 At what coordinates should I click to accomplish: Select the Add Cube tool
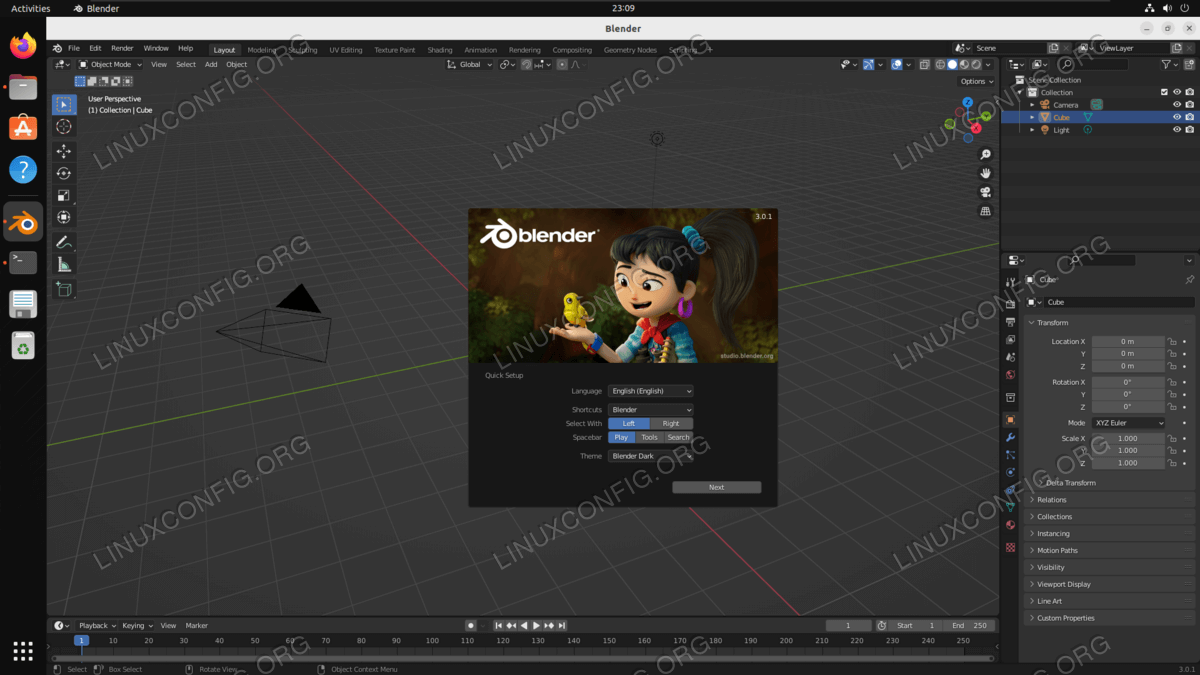point(64,289)
